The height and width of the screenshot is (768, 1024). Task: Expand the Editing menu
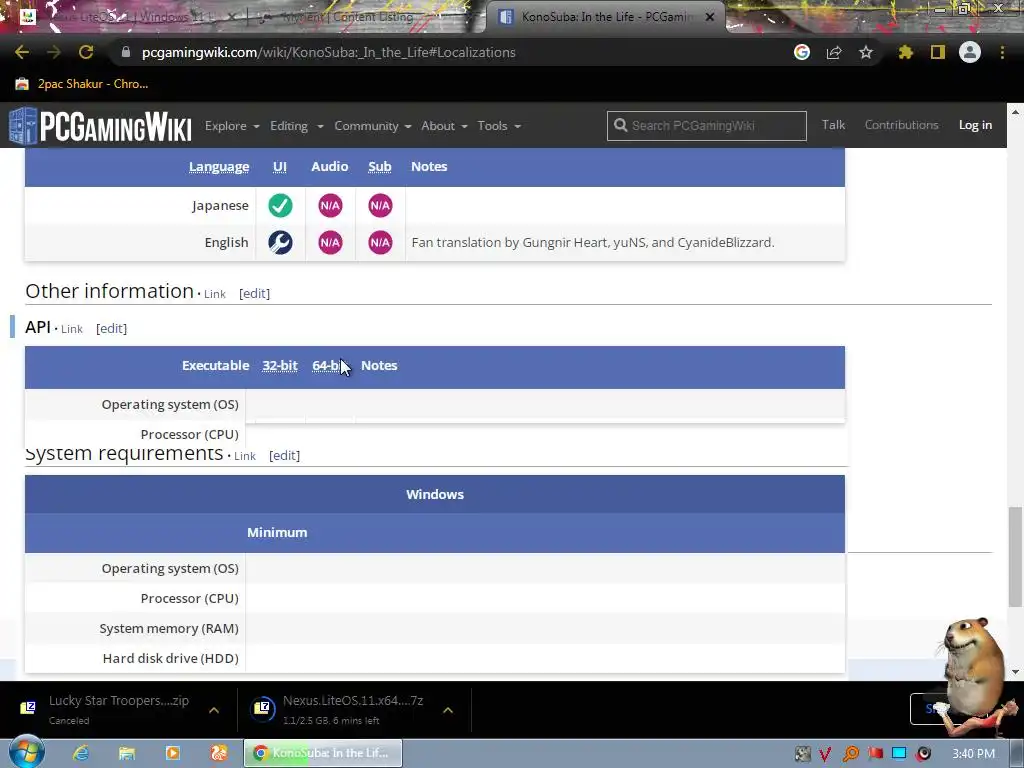pos(296,125)
